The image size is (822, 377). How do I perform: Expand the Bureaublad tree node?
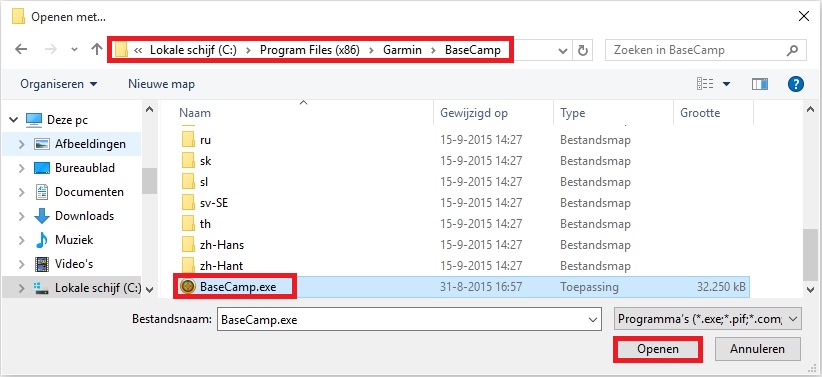[21, 168]
